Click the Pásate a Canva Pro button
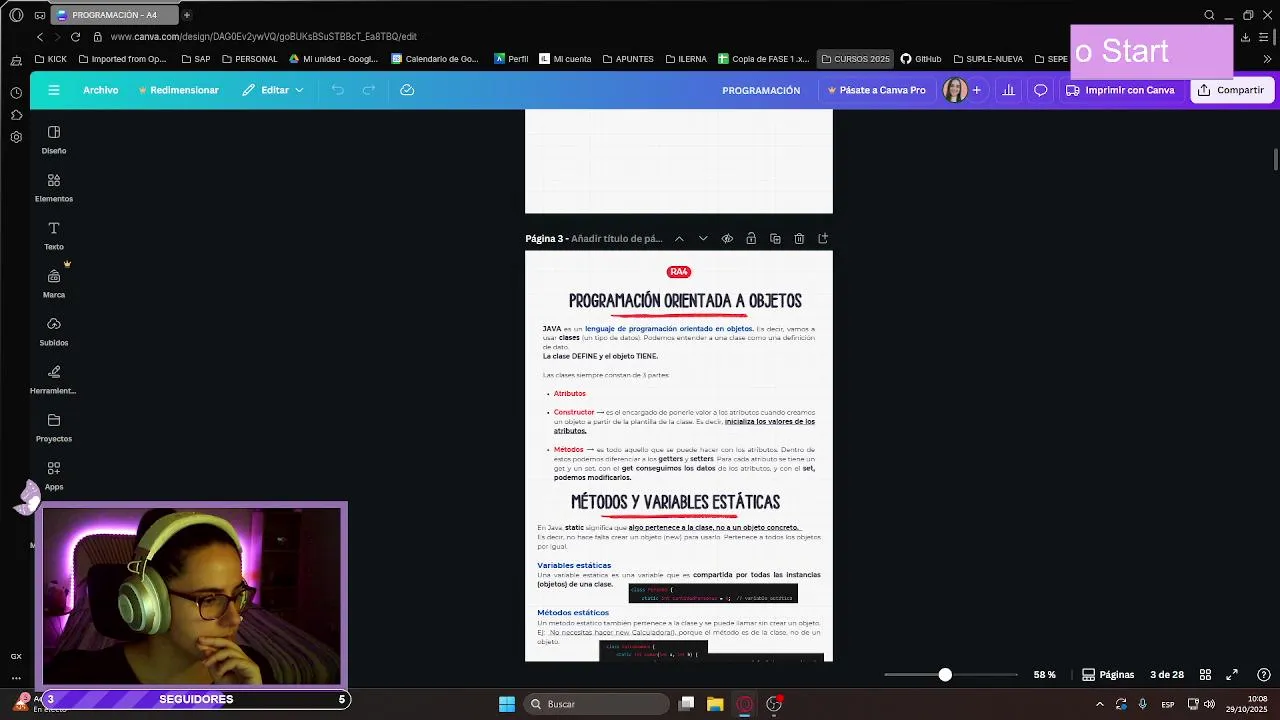1280x720 pixels. (876, 90)
